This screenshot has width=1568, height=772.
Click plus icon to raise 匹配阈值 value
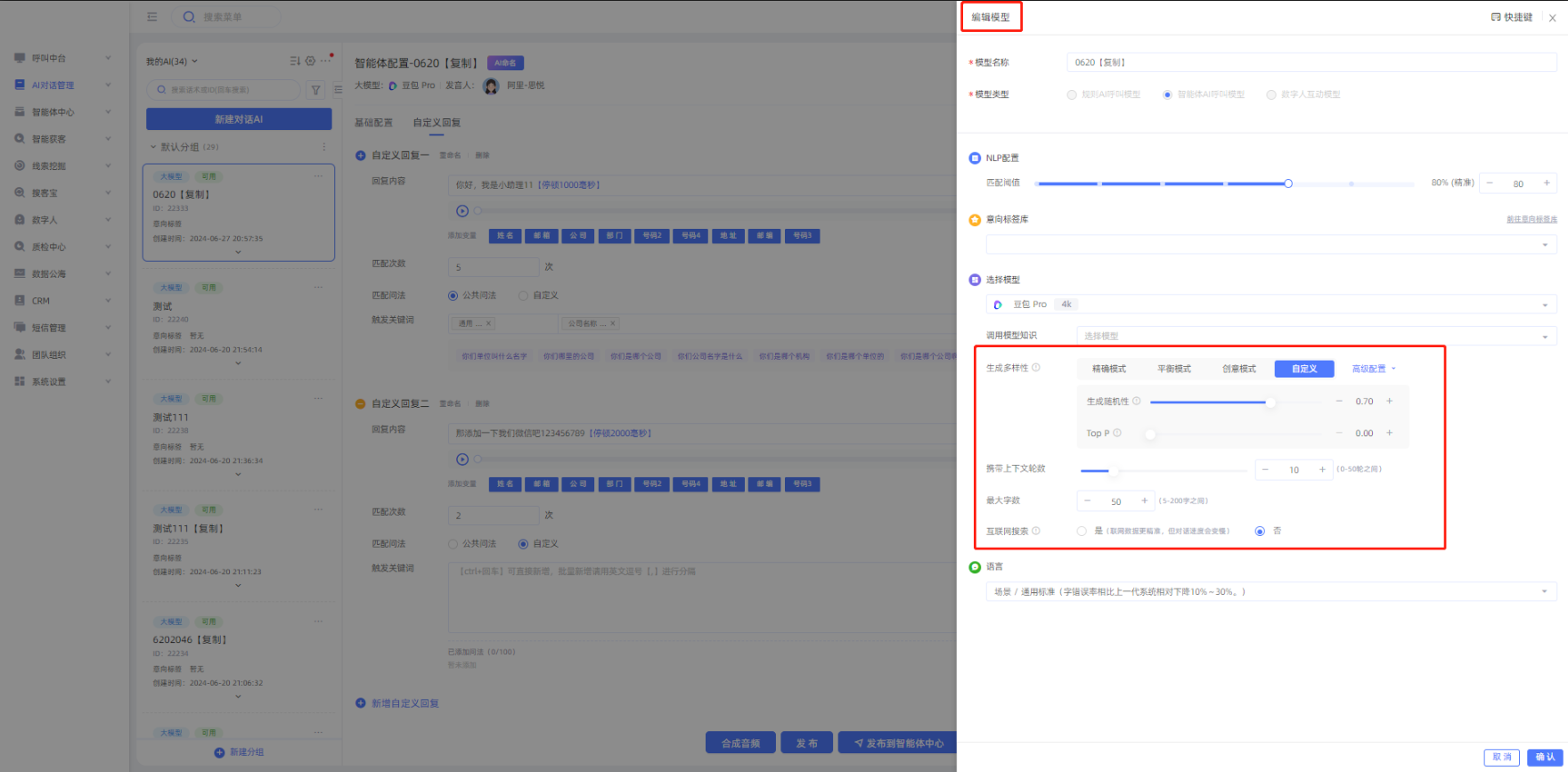pyautogui.click(x=1547, y=183)
